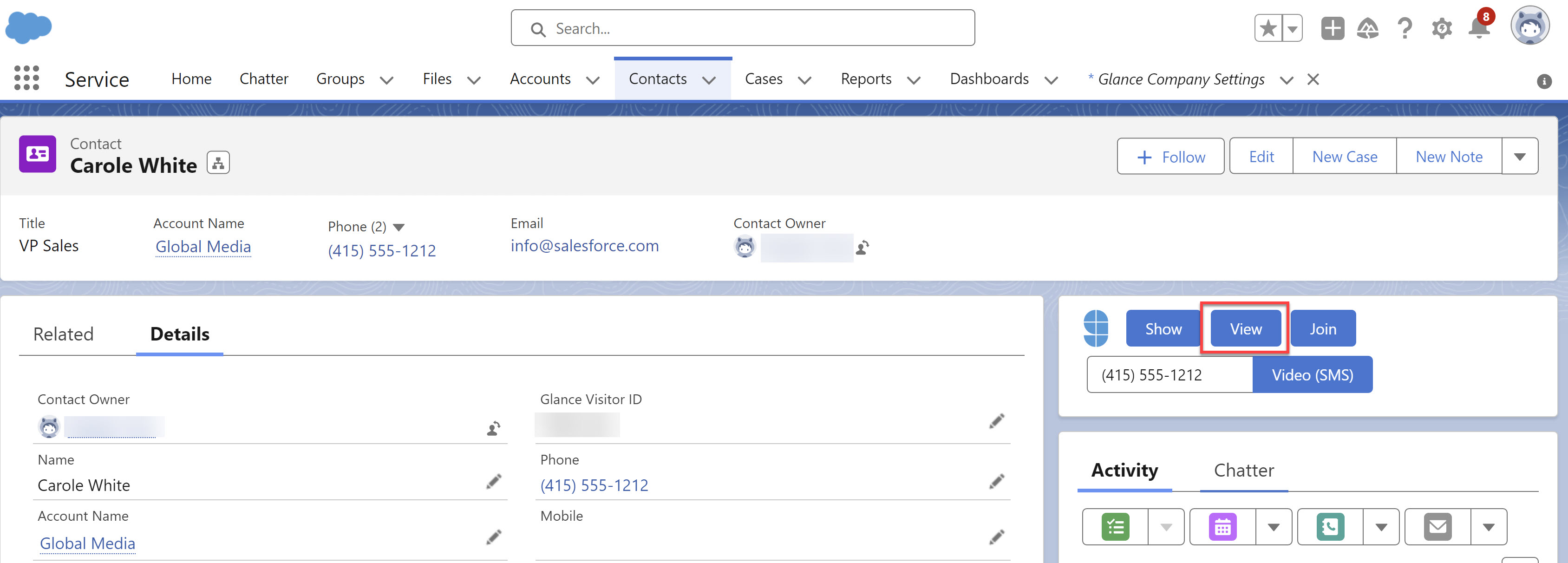Click the global Search field
Viewport: 1568px width, 563px height.
click(743, 29)
